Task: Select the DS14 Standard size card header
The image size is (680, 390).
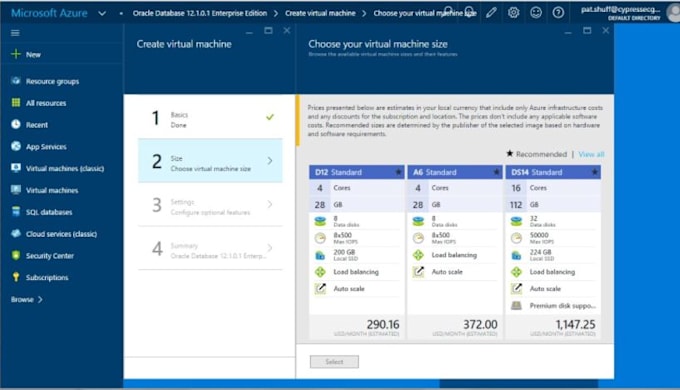Action: point(553,172)
